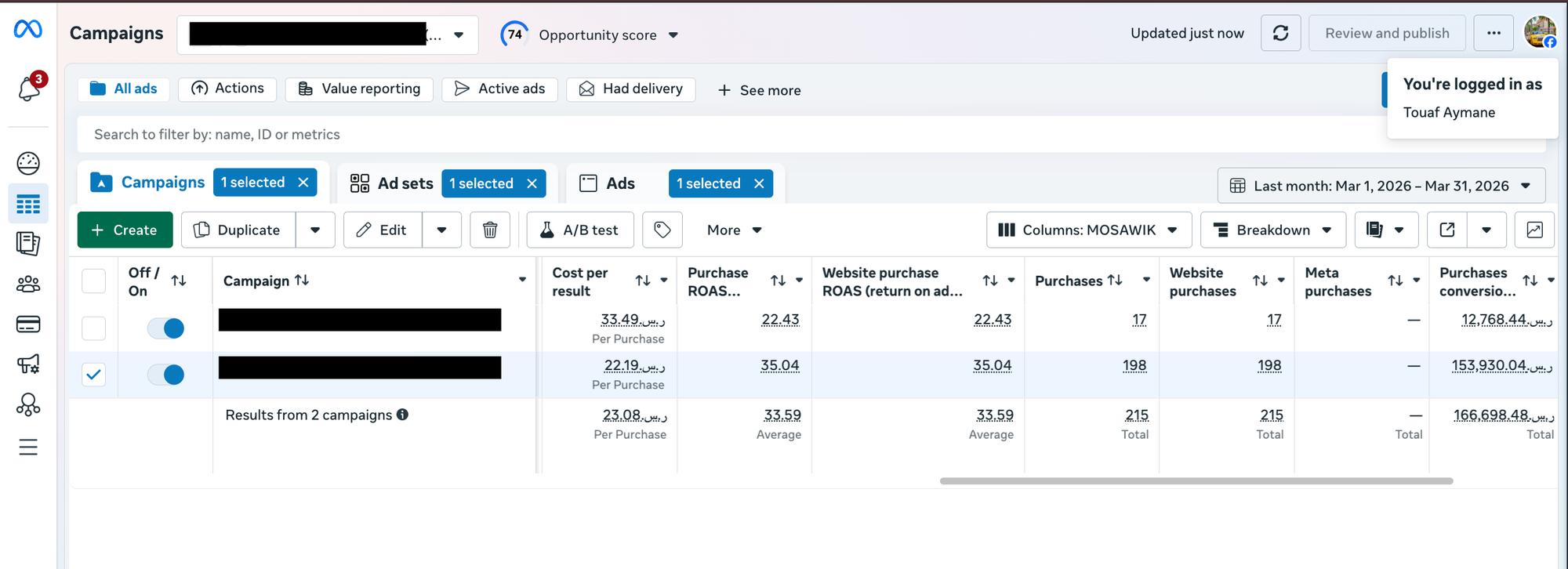Open Audiences icon in left sidebar
This screenshot has height=569, width=1568.
point(28,284)
